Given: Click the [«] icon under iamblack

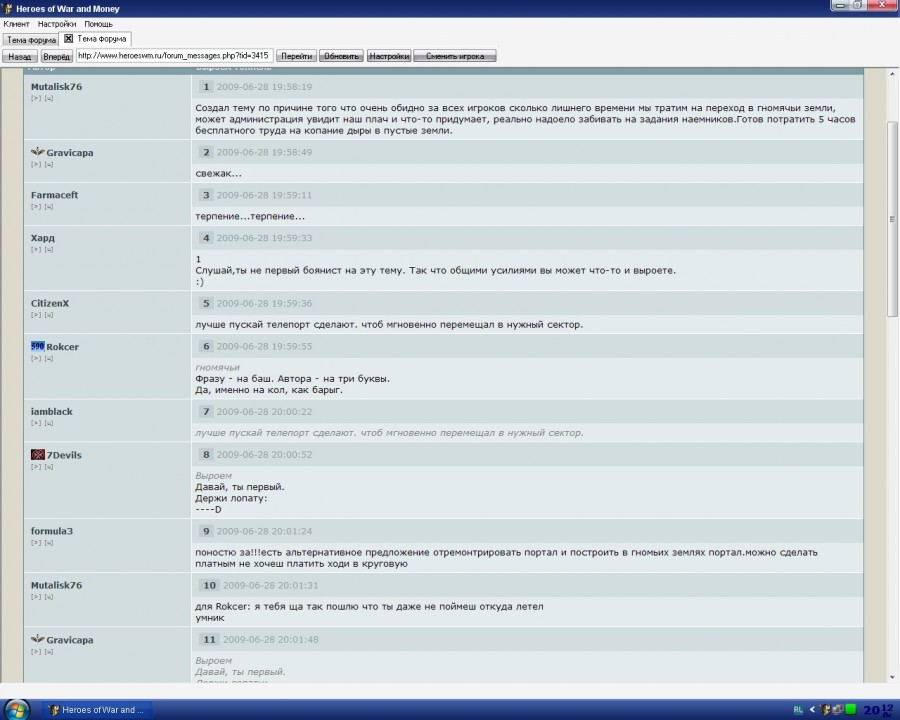Looking at the screenshot, I should pyautogui.click(x=48, y=423).
